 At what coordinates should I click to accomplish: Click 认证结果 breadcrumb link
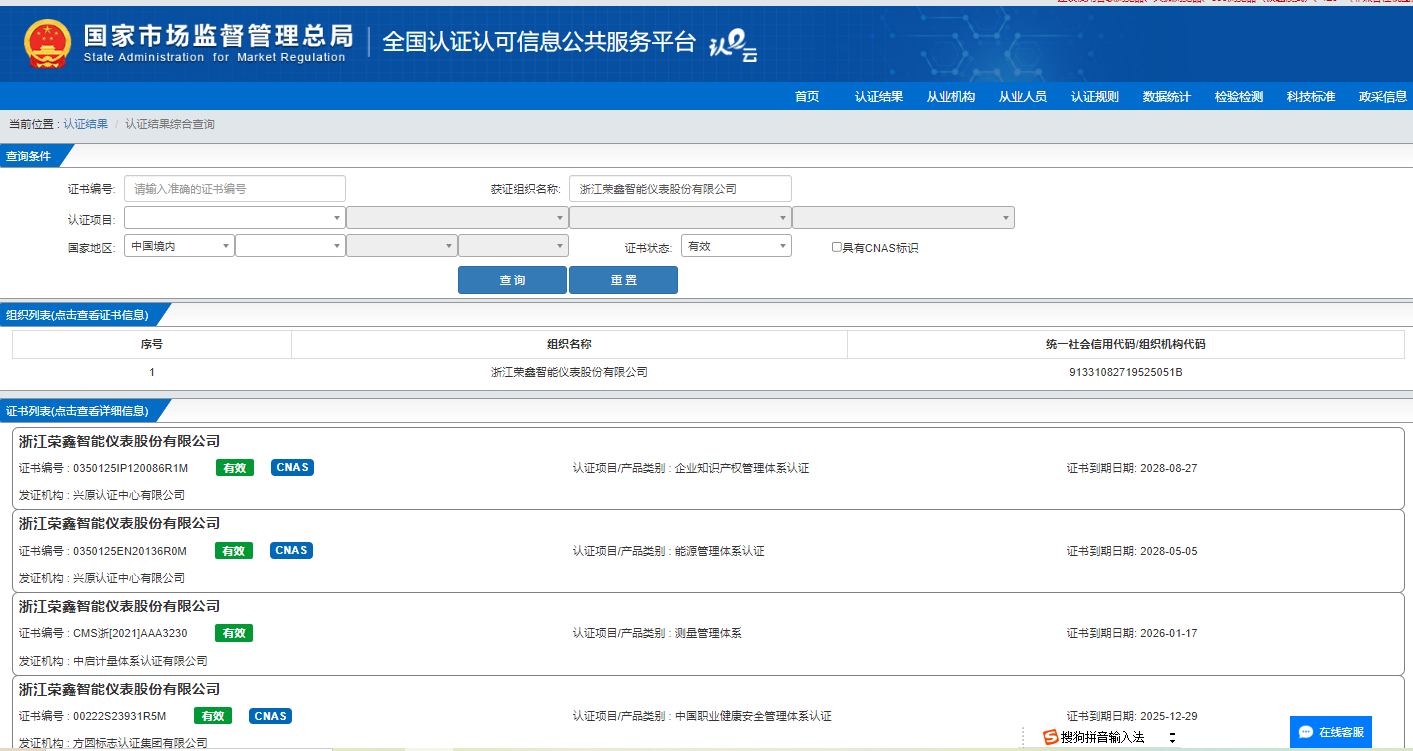pyautogui.click(x=86, y=125)
